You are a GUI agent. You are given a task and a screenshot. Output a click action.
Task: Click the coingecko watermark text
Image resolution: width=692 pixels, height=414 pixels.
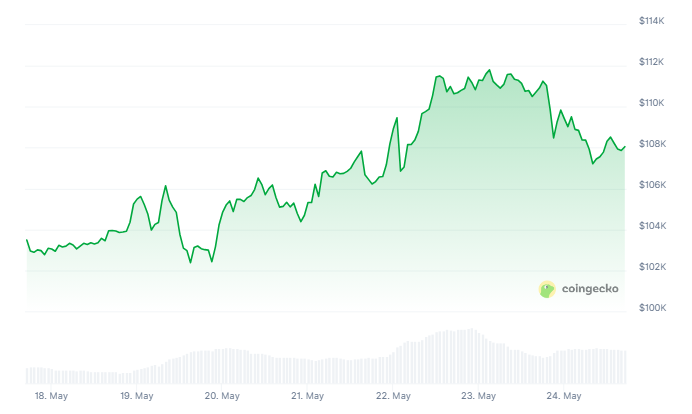tap(590, 289)
